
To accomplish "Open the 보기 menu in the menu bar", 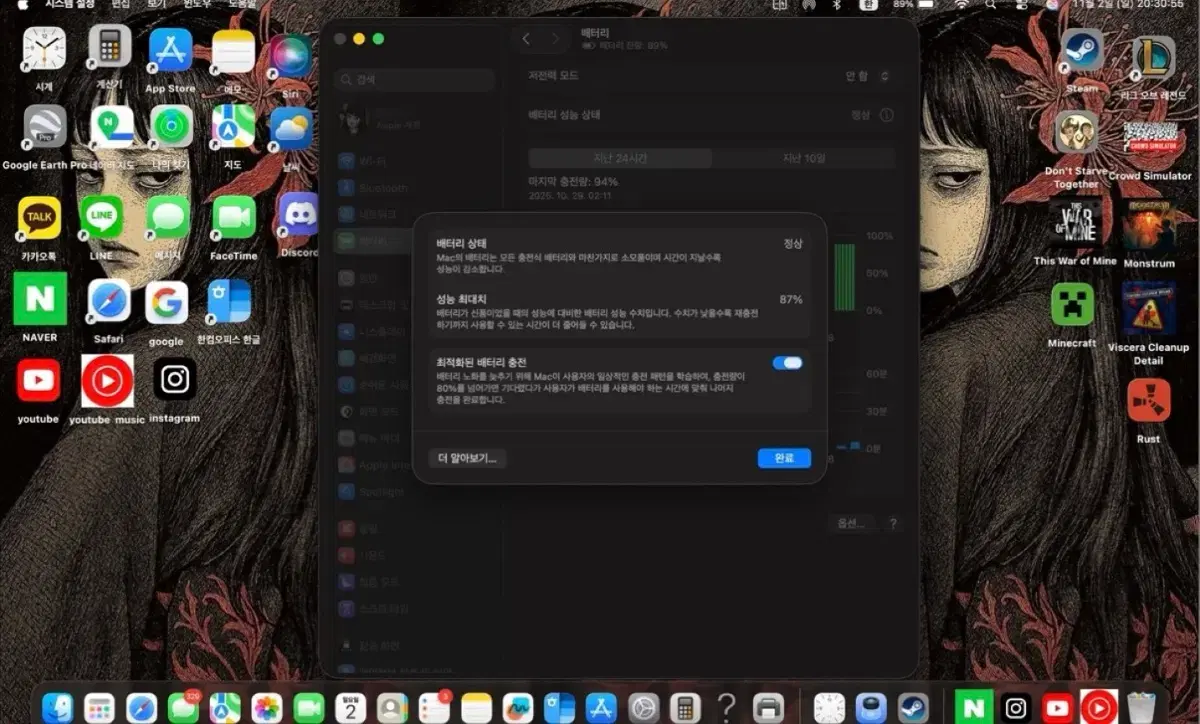I will pyautogui.click(x=156, y=4).
